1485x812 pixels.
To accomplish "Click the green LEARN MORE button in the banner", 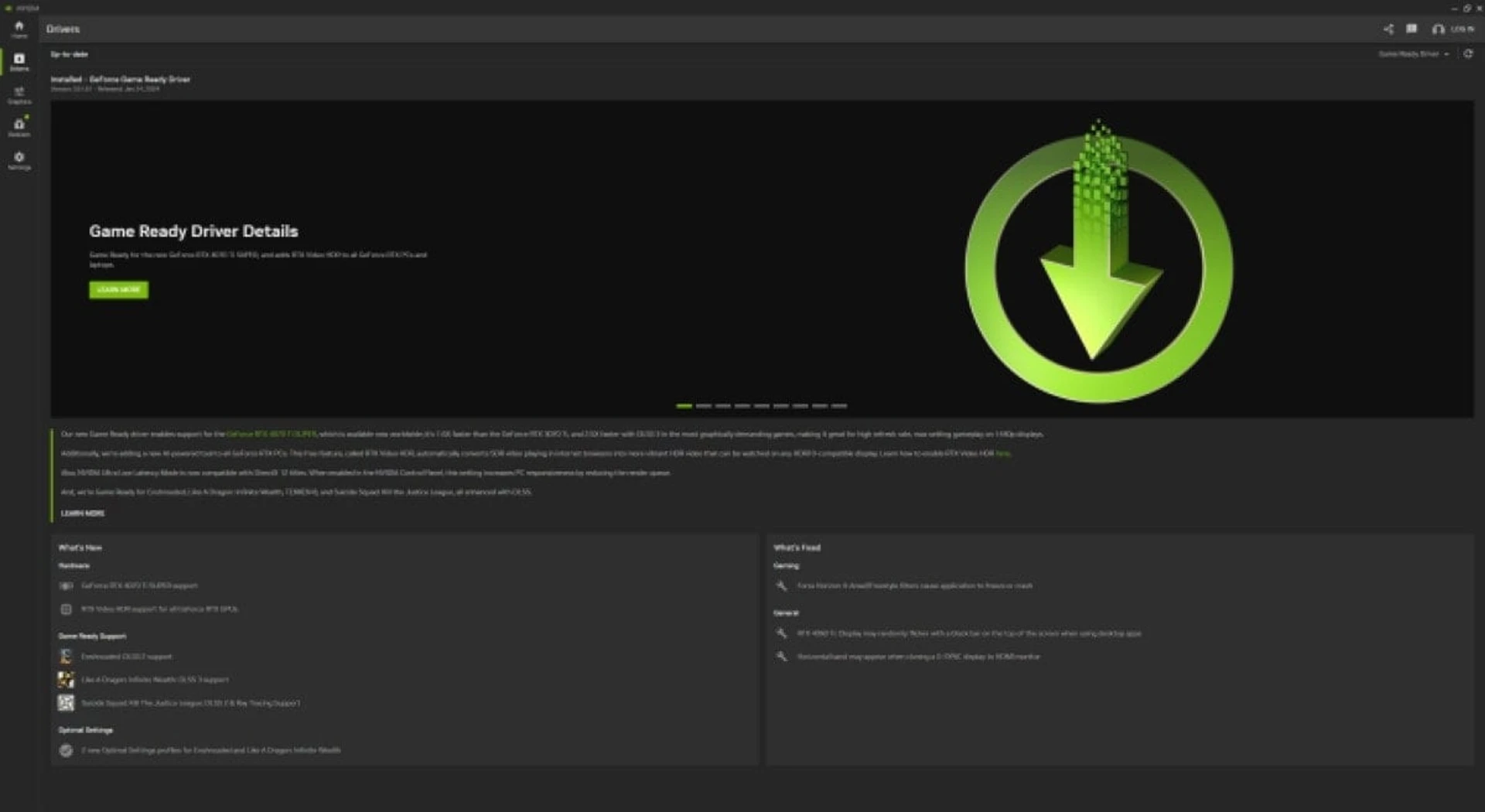I will [118, 289].
